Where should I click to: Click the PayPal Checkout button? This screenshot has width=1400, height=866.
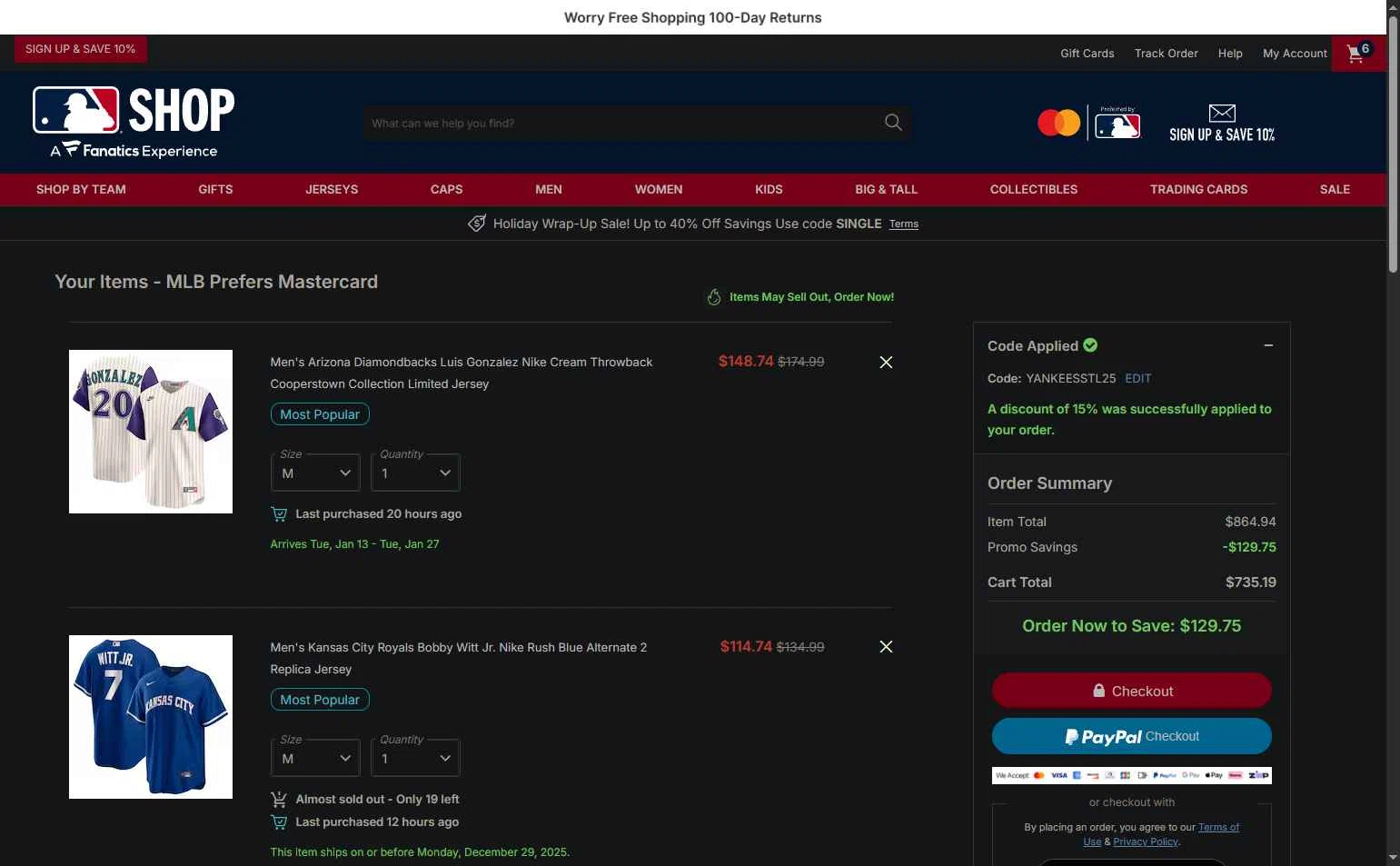pos(1131,736)
